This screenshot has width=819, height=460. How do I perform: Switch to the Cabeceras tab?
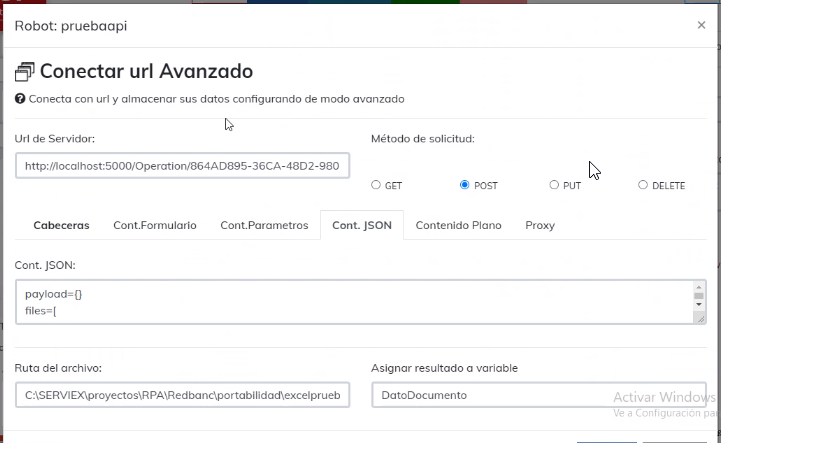tap(61, 225)
